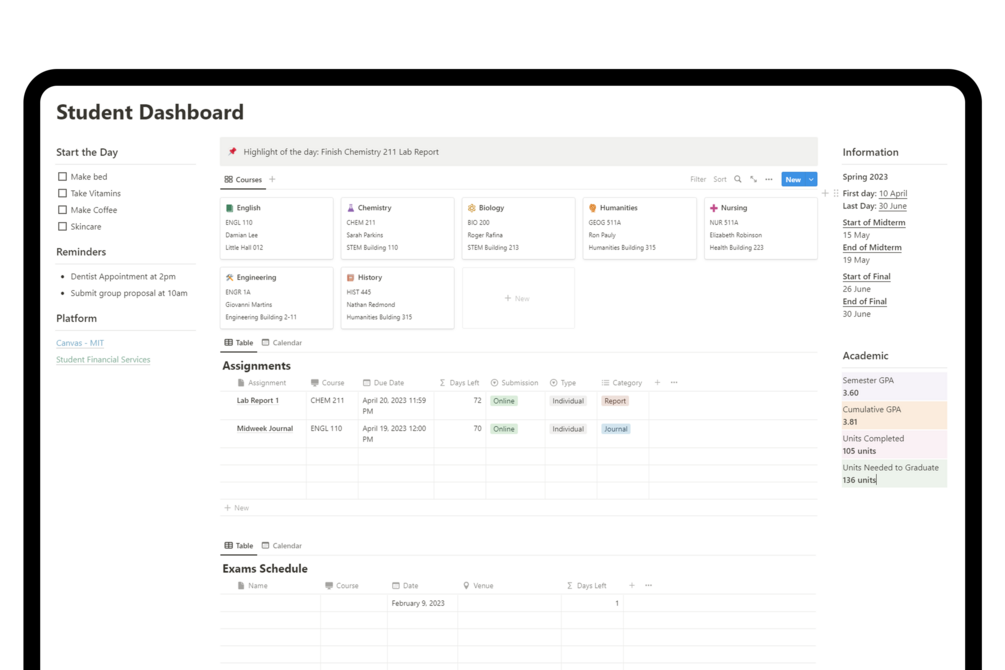This screenshot has height=670, width=1005.
Task: Open Filter for Courses database
Action: pyautogui.click(x=698, y=180)
